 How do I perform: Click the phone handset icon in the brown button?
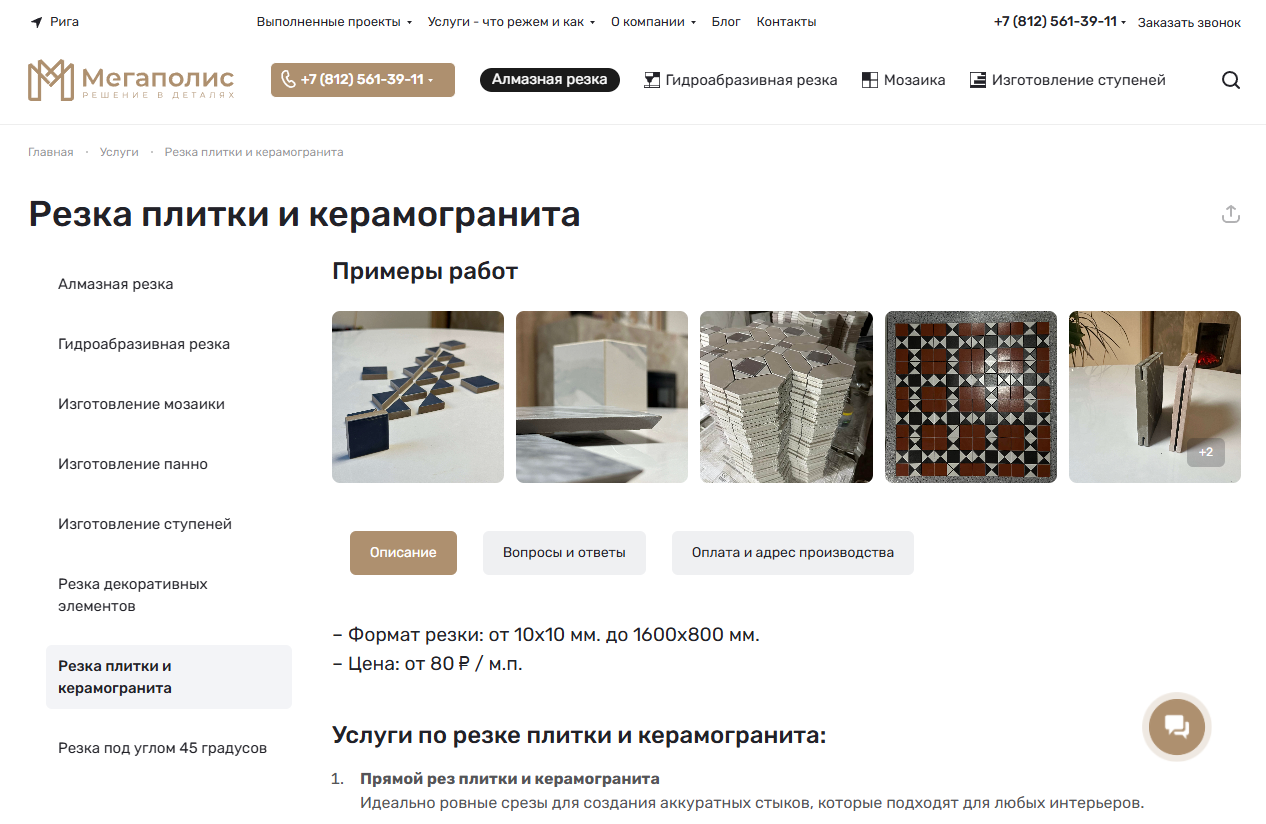pyautogui.click(x=288, y=80)
